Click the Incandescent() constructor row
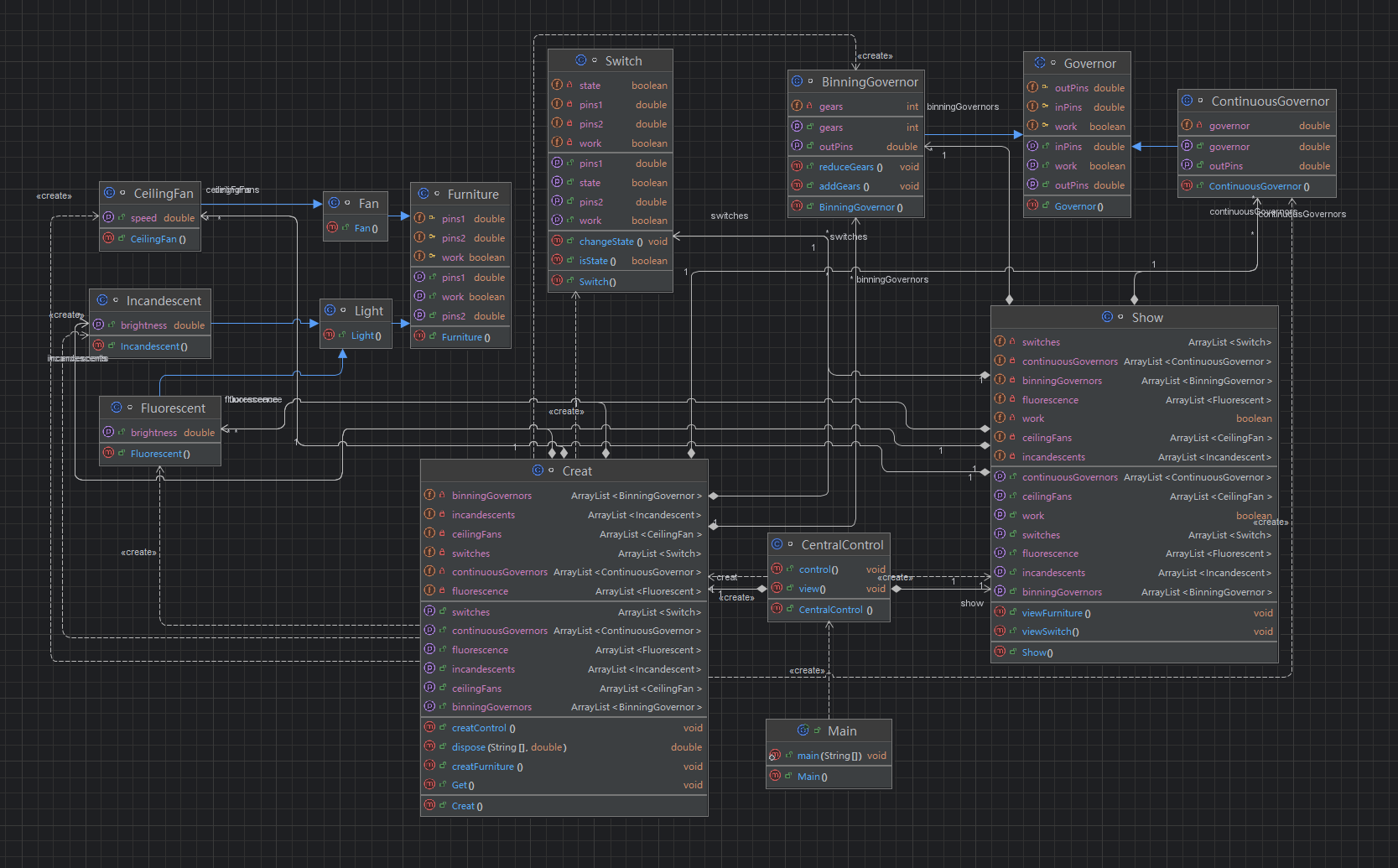The image size is (1398, 868). coord(150,346)
